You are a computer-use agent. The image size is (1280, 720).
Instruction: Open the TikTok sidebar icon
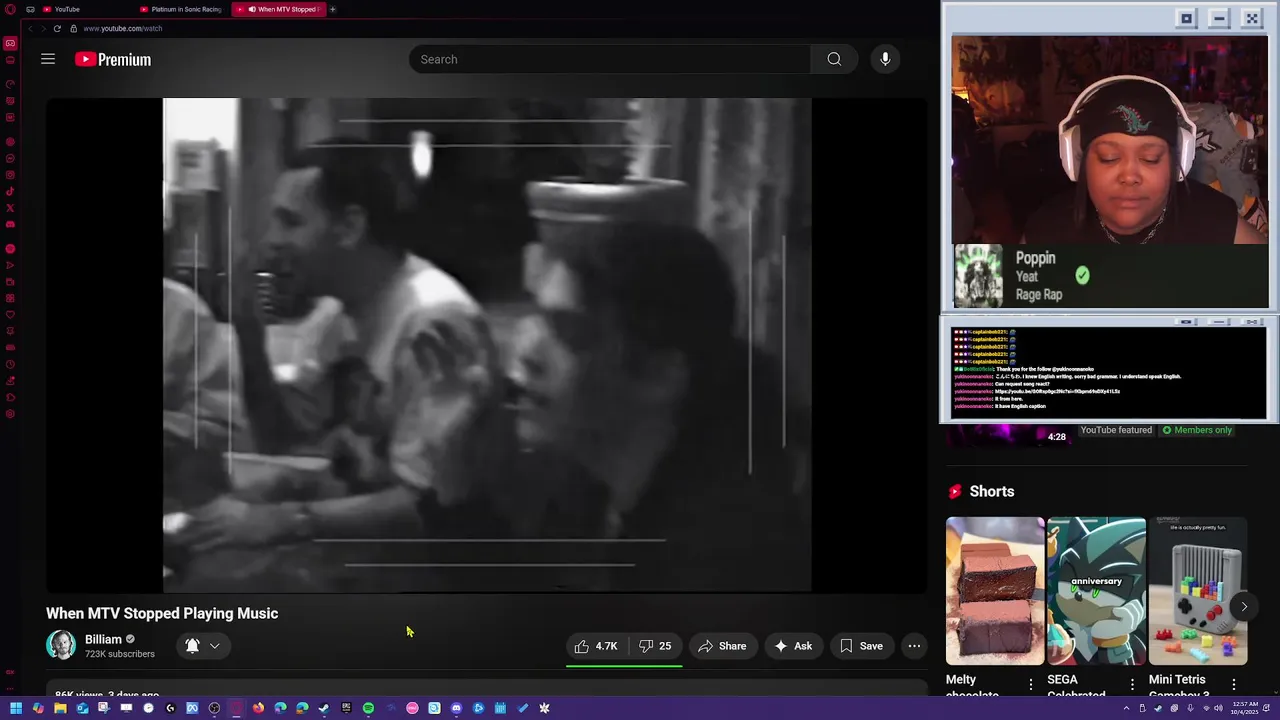click(10, 191)
